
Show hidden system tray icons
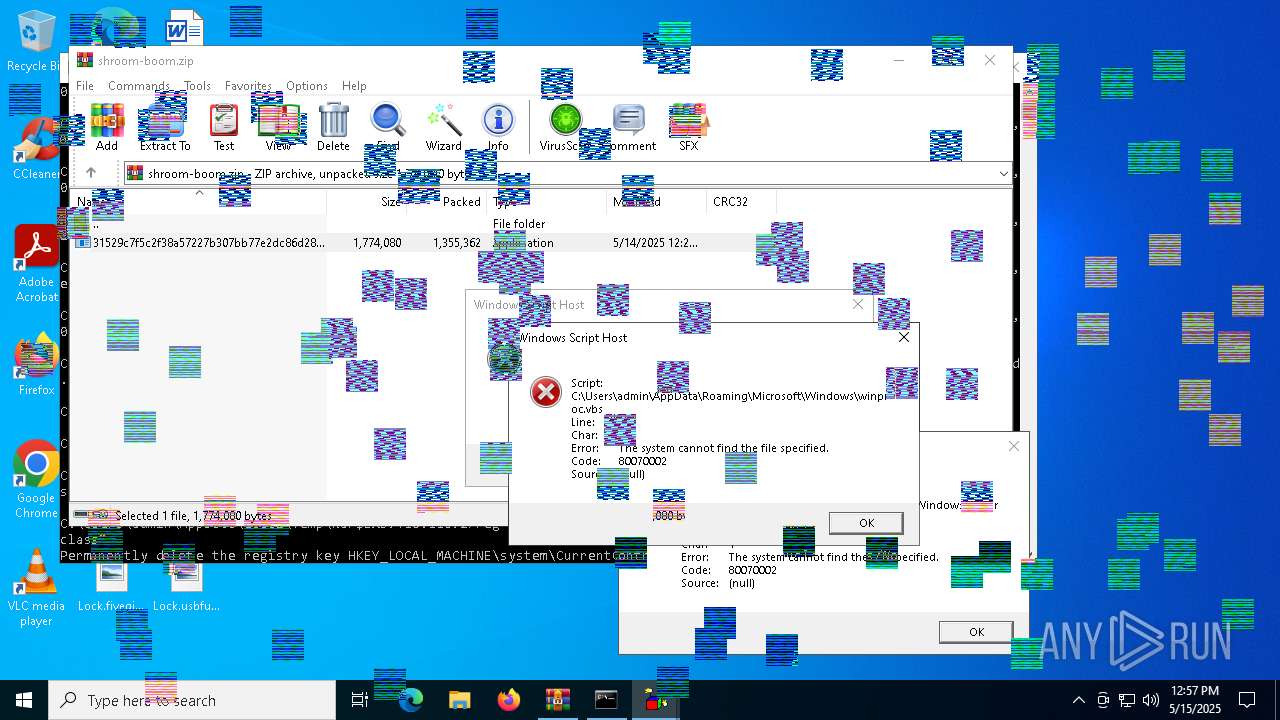(1078, 700)
